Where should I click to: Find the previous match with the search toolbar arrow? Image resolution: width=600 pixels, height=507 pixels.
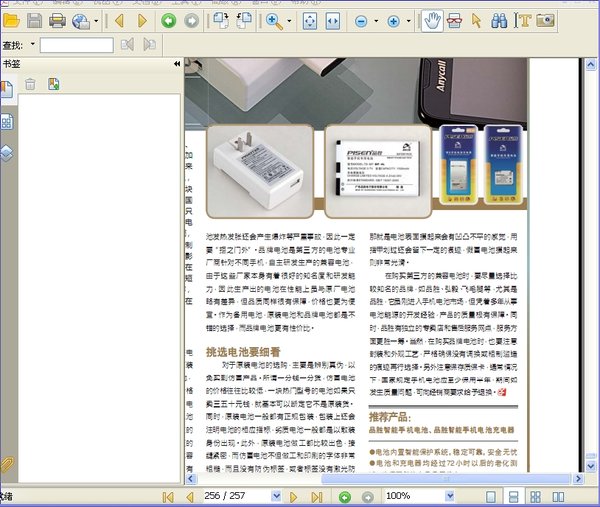[127, 45]
